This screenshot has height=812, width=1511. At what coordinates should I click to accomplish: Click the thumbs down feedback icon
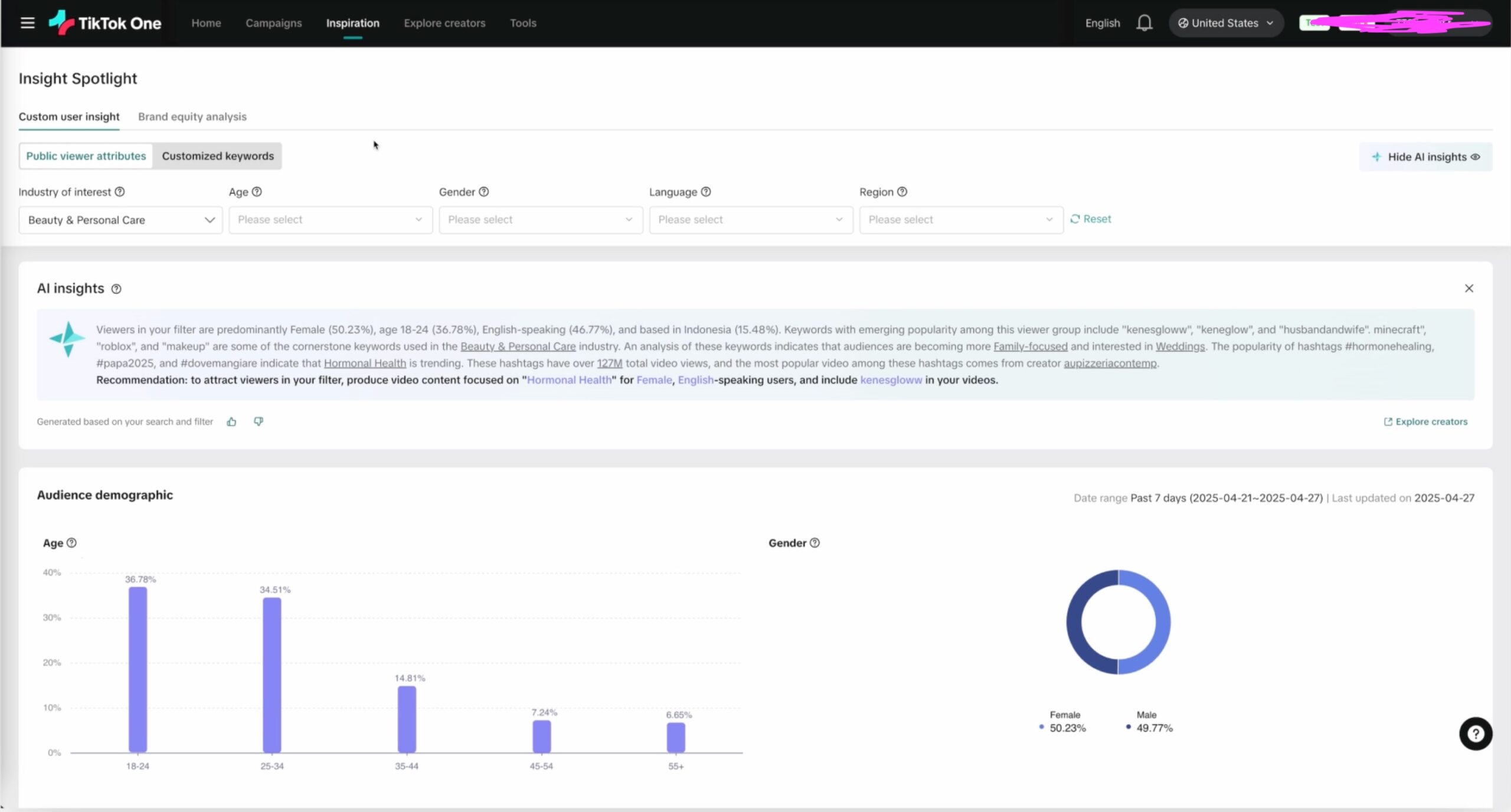259,421
